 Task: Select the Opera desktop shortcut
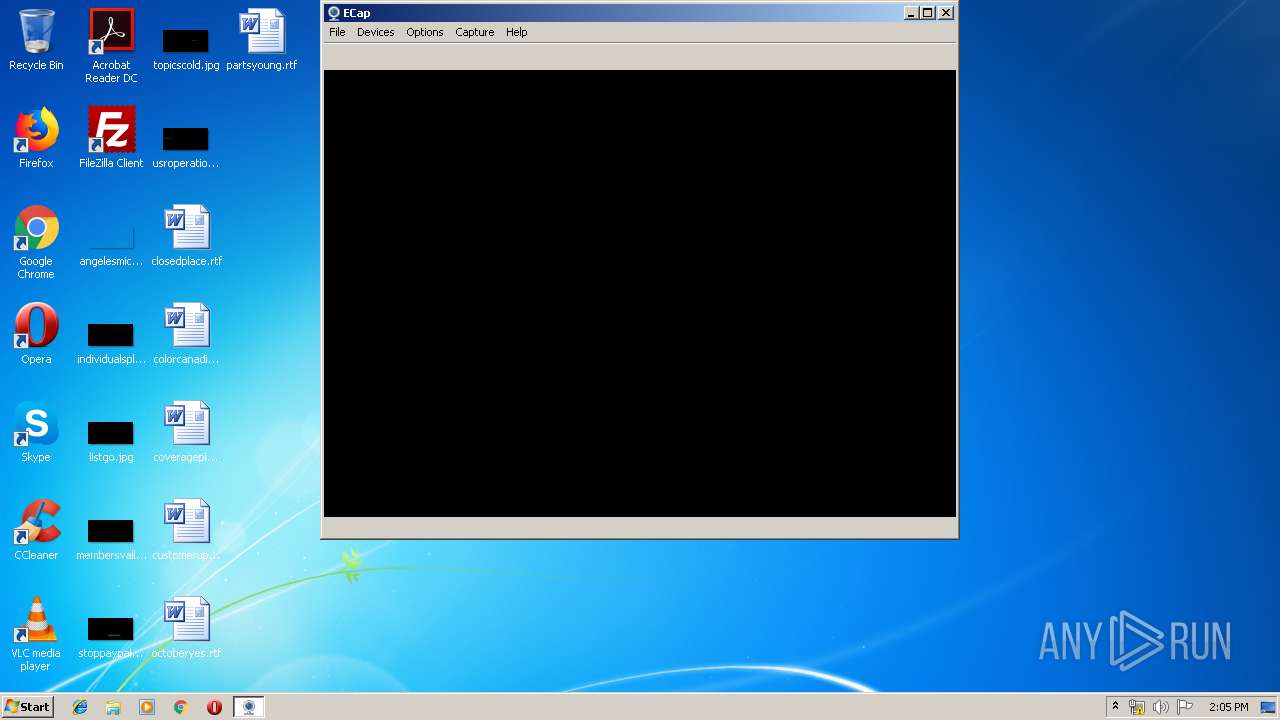(x=36, y=335)
